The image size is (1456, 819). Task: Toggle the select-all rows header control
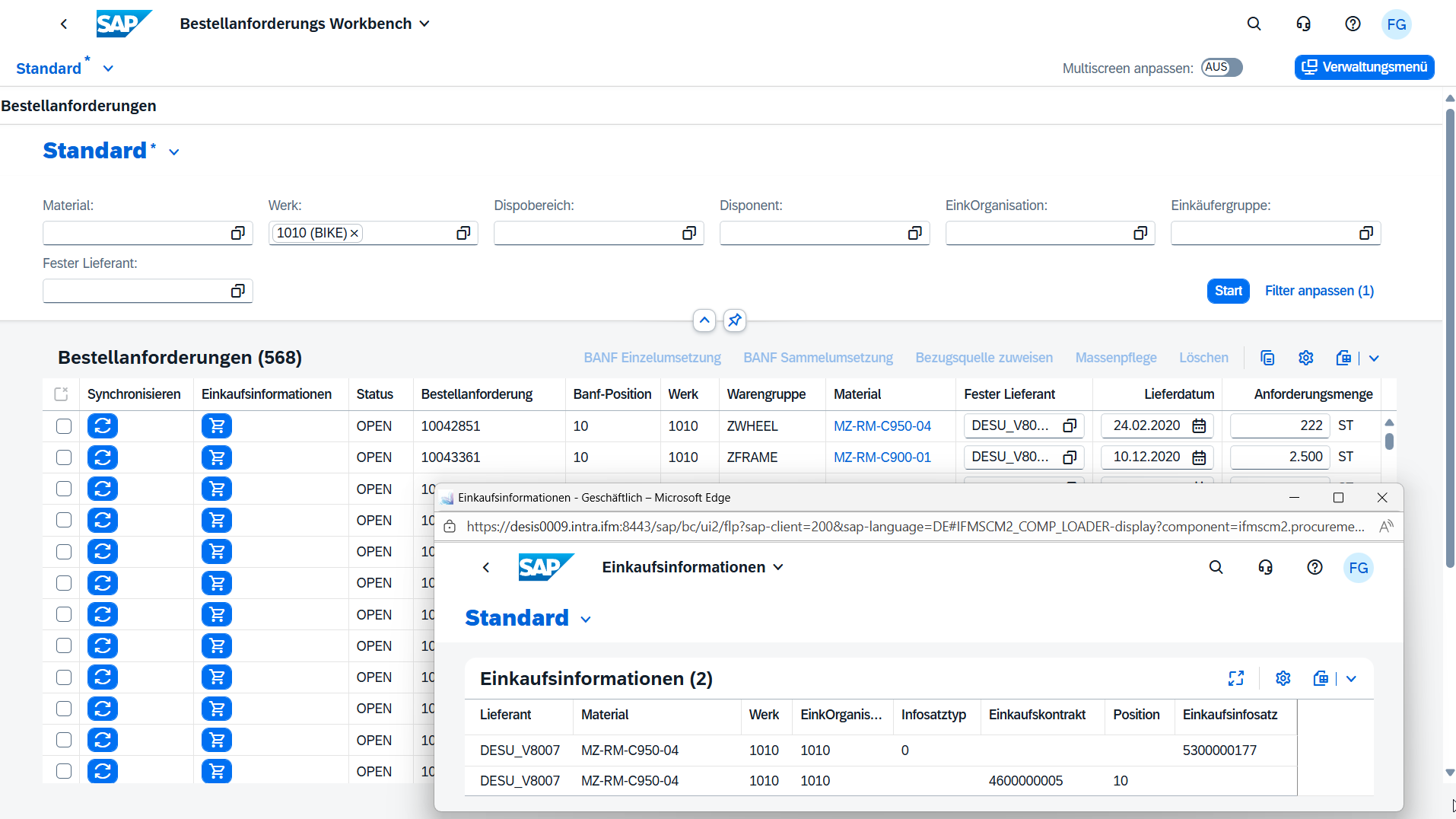62,394
